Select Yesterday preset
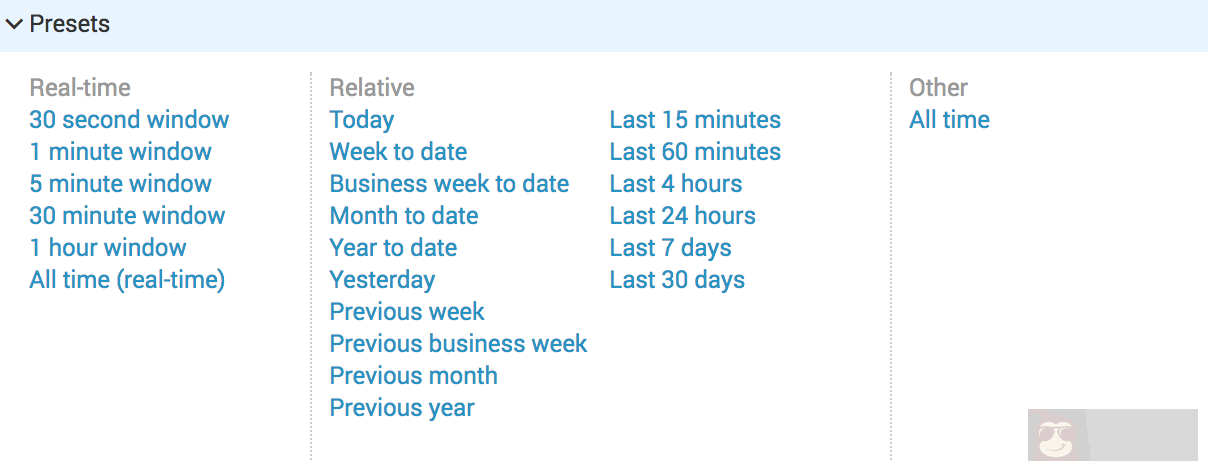Screen dimensions: 1208x466 pyautogui.click(x=382, y=280)
